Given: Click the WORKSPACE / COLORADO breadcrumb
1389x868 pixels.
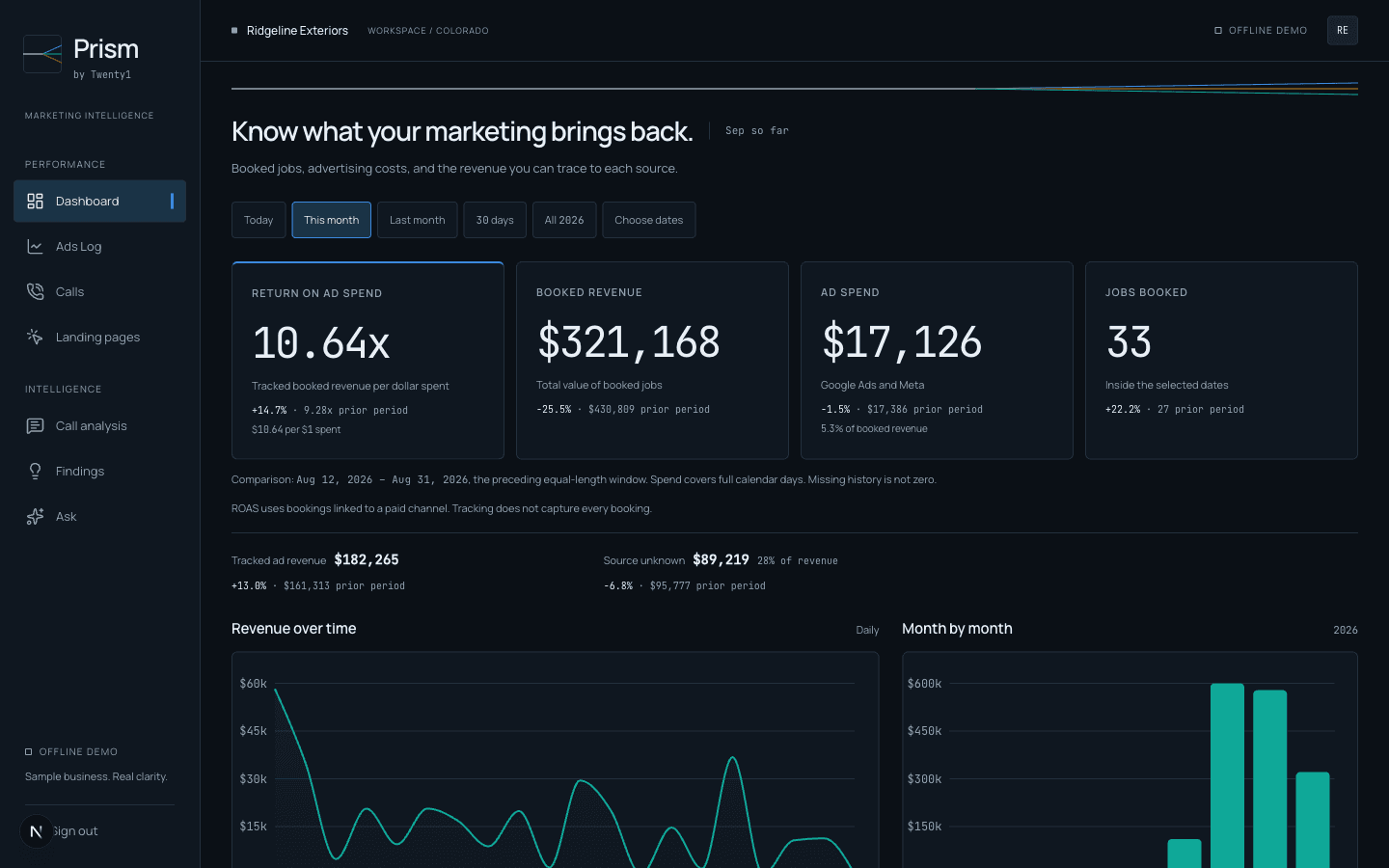Looking at the screenshot, I should tap(428, 31).
